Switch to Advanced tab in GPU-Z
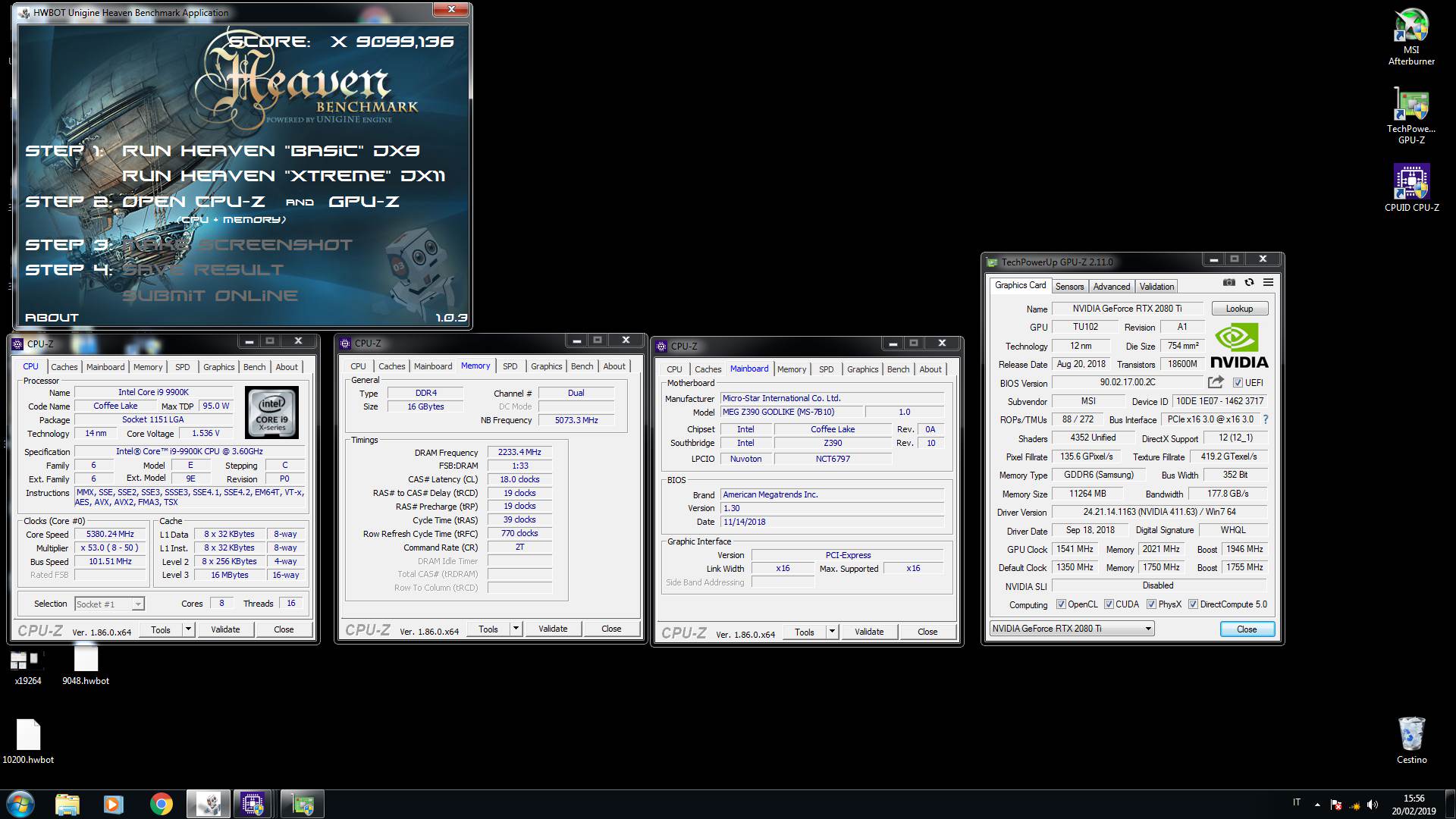 click(1112, 287)
